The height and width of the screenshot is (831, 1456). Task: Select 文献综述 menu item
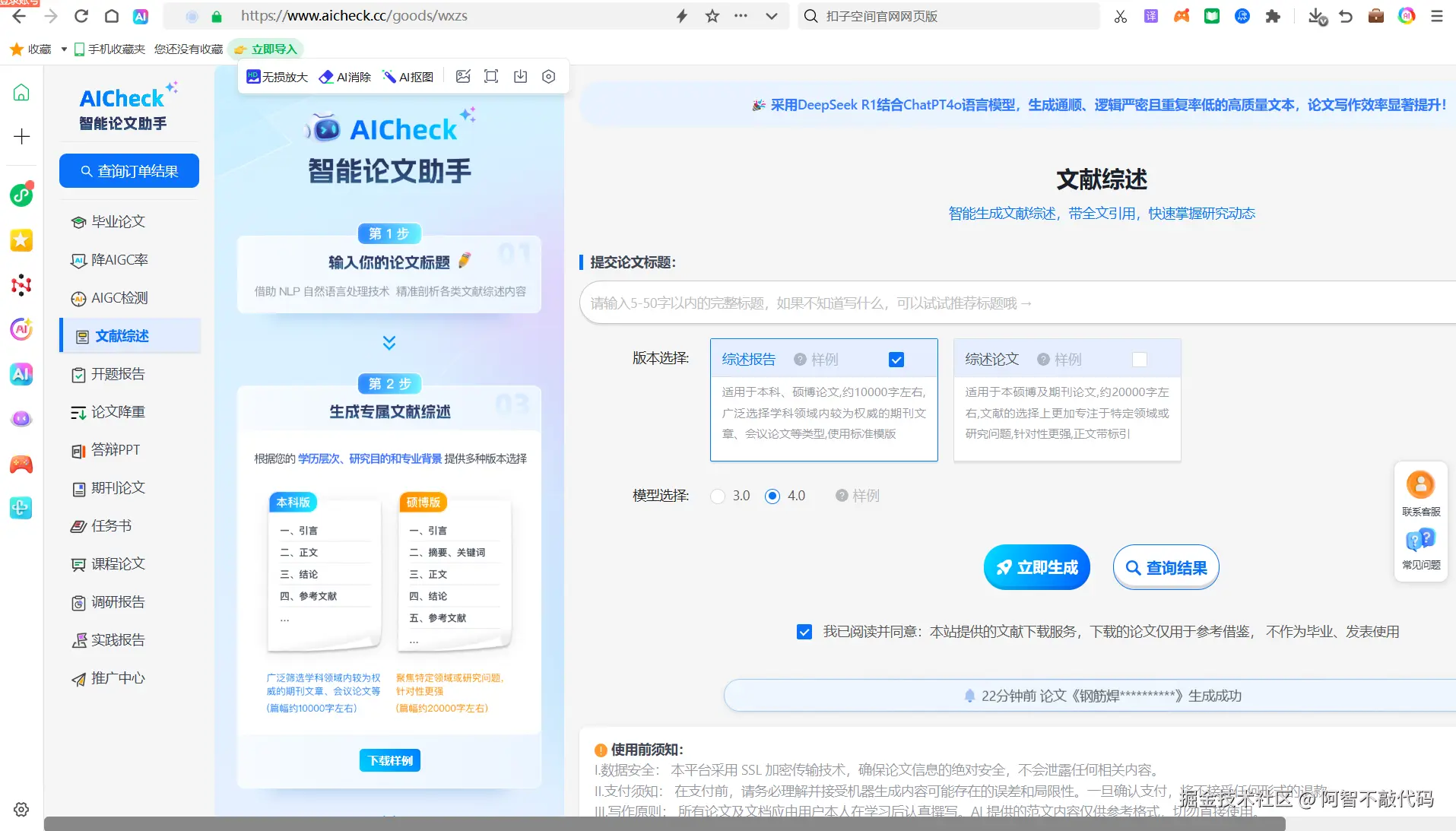(130, 336)
